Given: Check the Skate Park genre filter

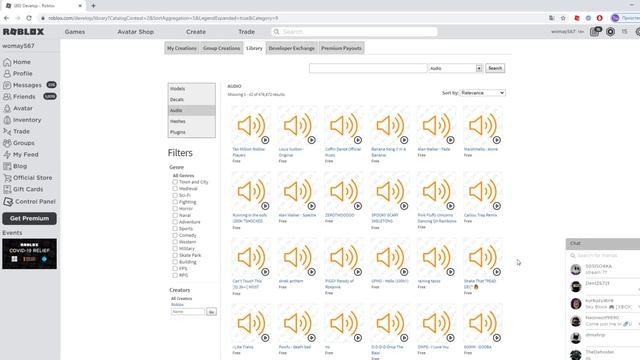Looking at the screenshot, I should (x=175, y=255).
